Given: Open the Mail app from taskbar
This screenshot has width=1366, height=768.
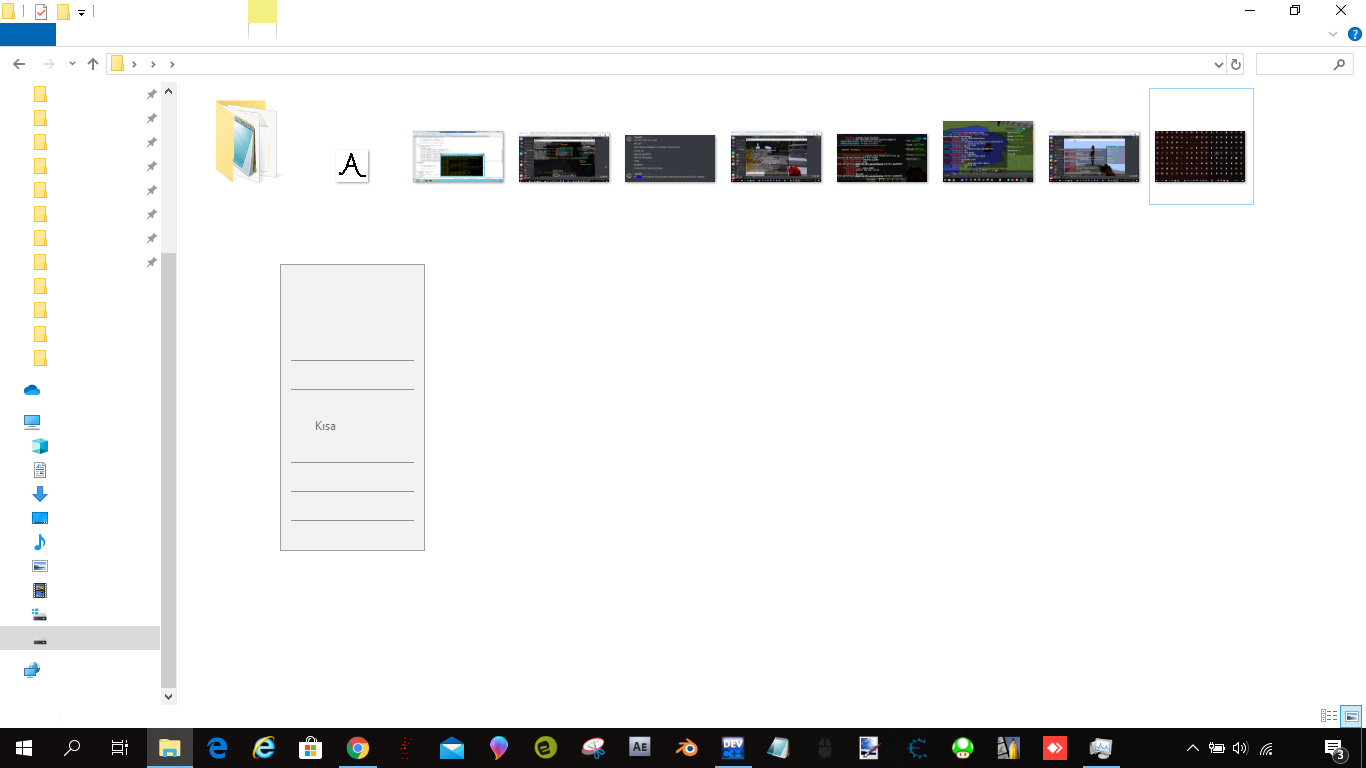Looking at the screenshot, I should (452, 748).
